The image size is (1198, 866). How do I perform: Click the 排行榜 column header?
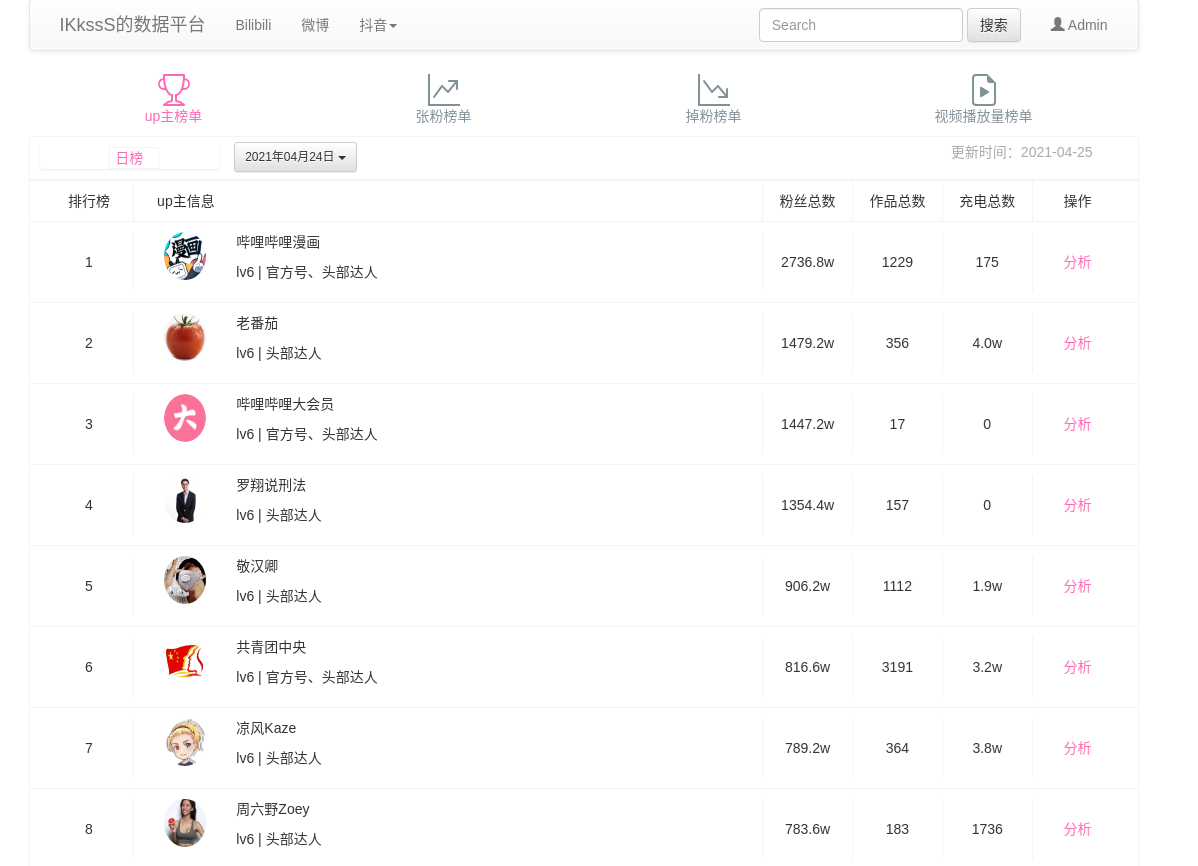click(89, 201)
